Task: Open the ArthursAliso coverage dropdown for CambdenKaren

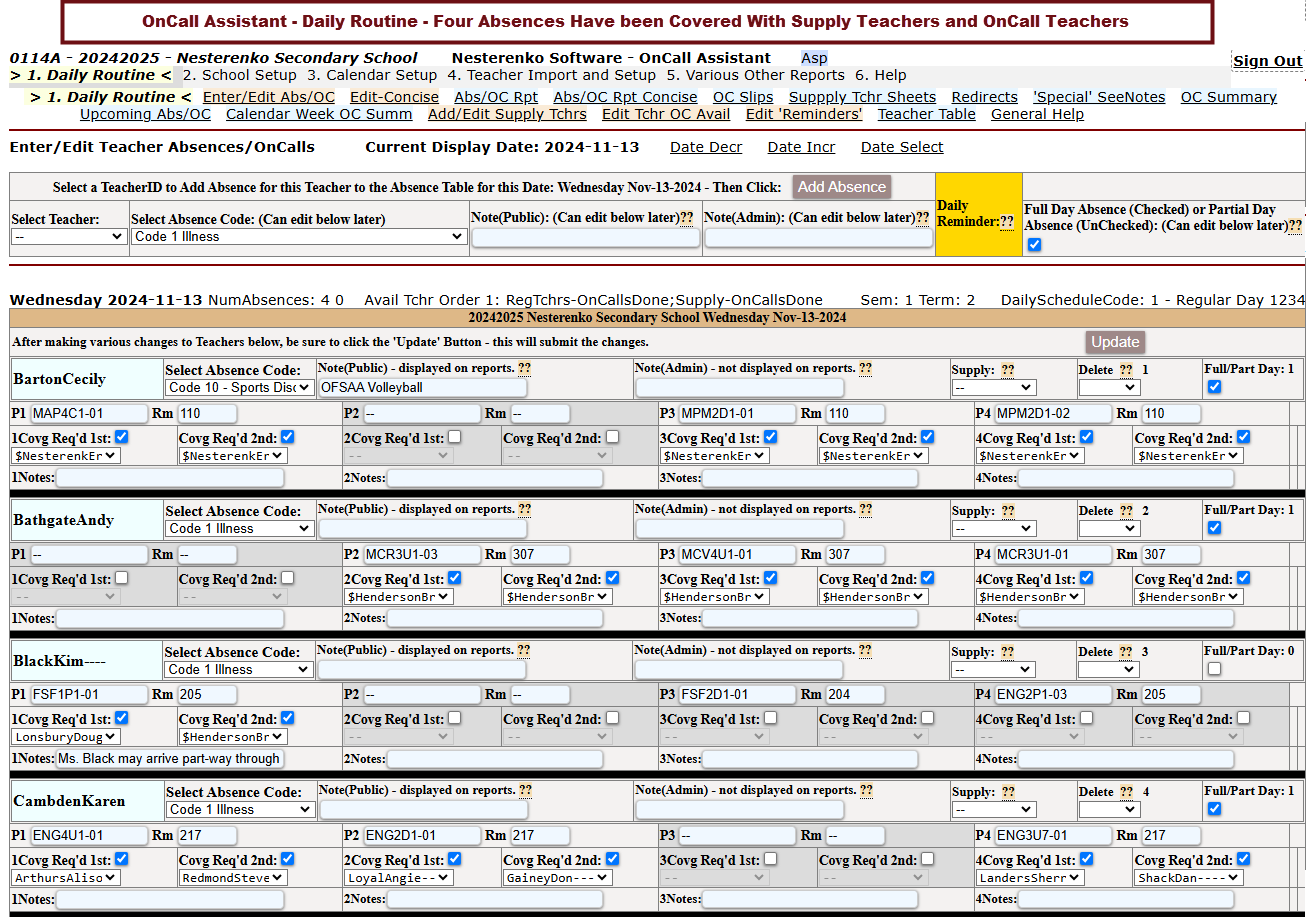Action: pyautogui.click(x=66, y=878)
